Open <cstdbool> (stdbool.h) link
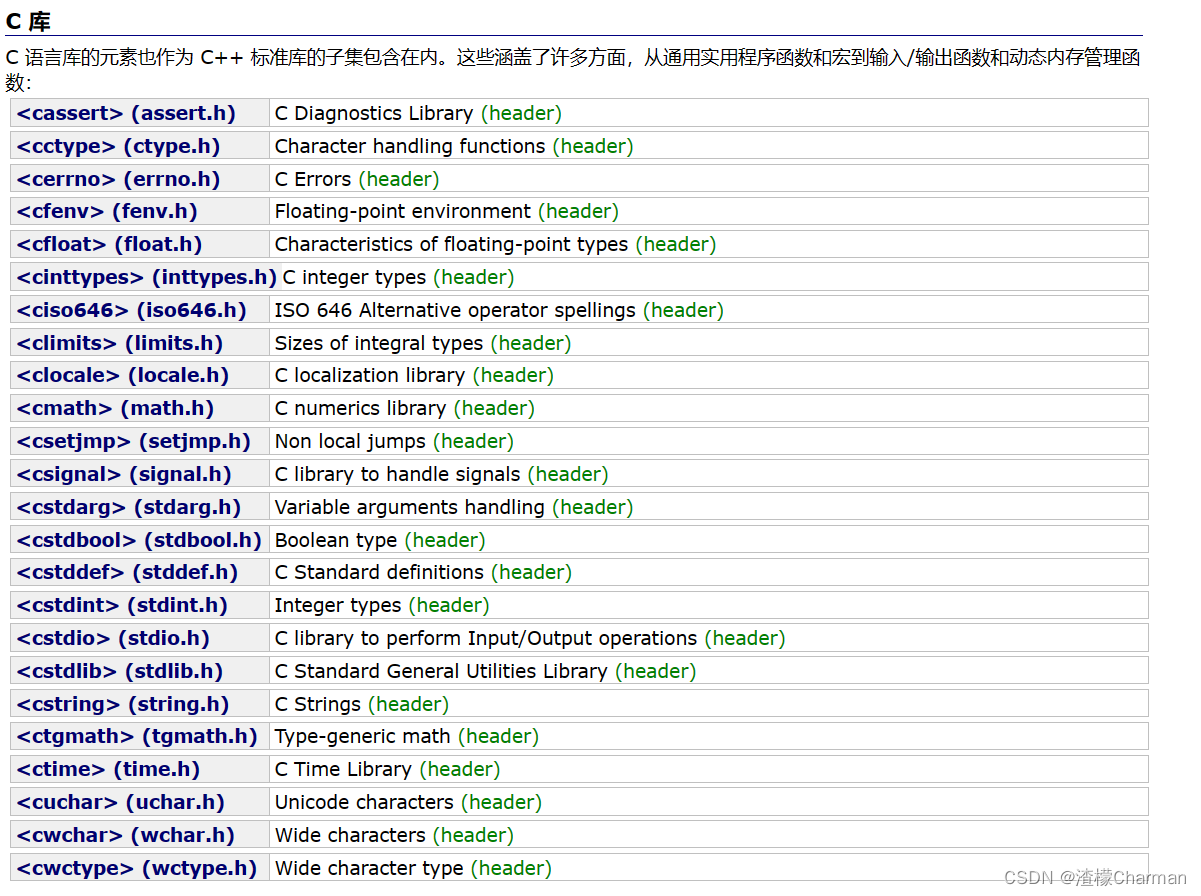 pyautogui.click(x=139, y=540)
